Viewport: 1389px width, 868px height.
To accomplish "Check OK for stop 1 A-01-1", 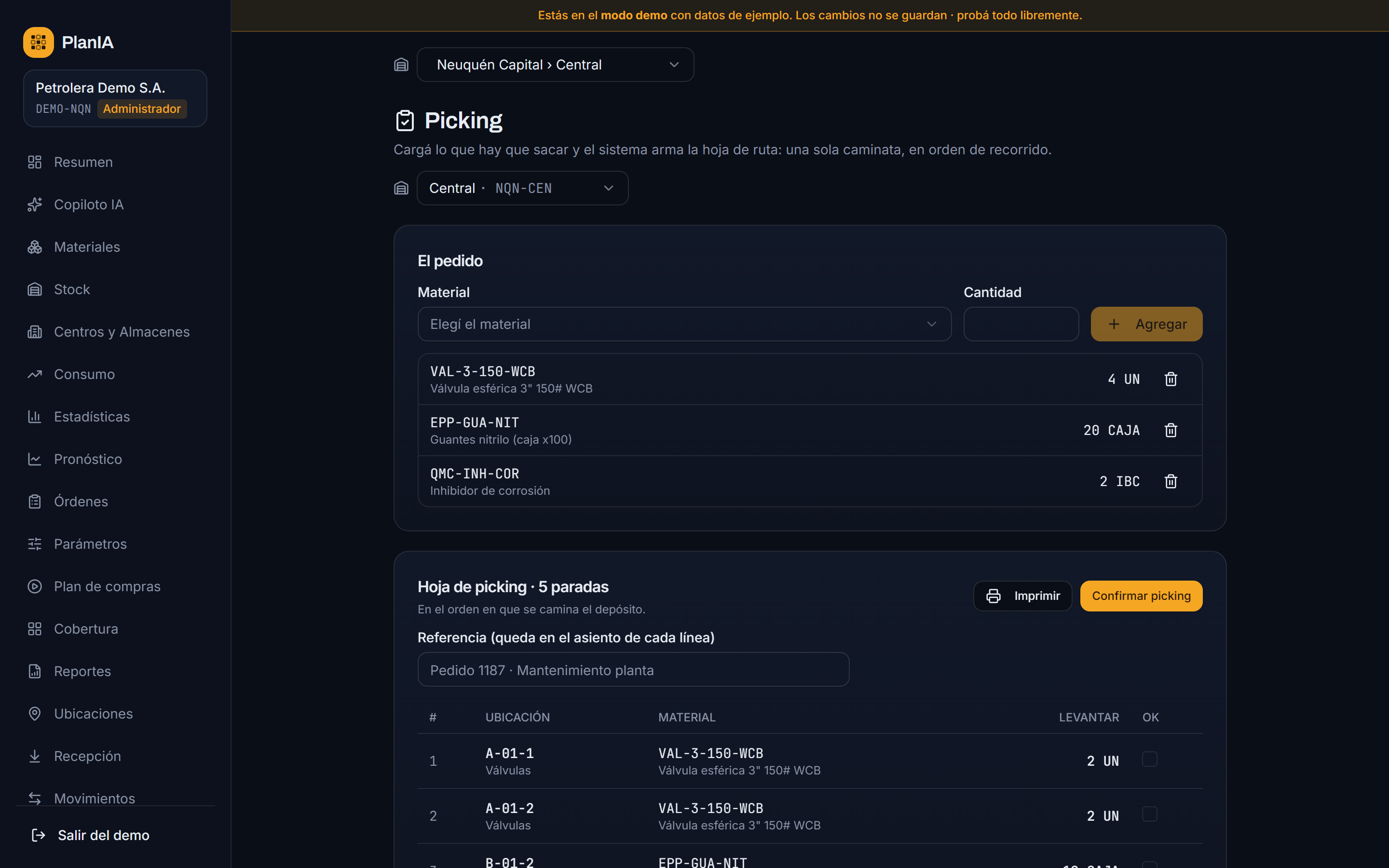I will coord(1150,759).
